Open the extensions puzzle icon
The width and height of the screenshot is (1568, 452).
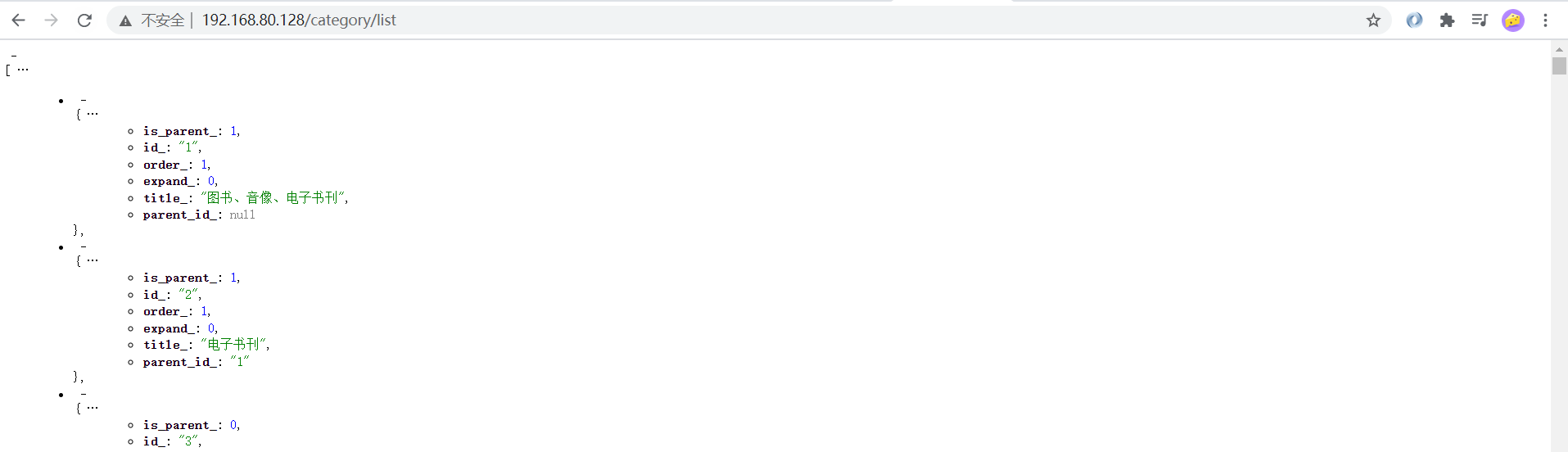point(1447,20)
